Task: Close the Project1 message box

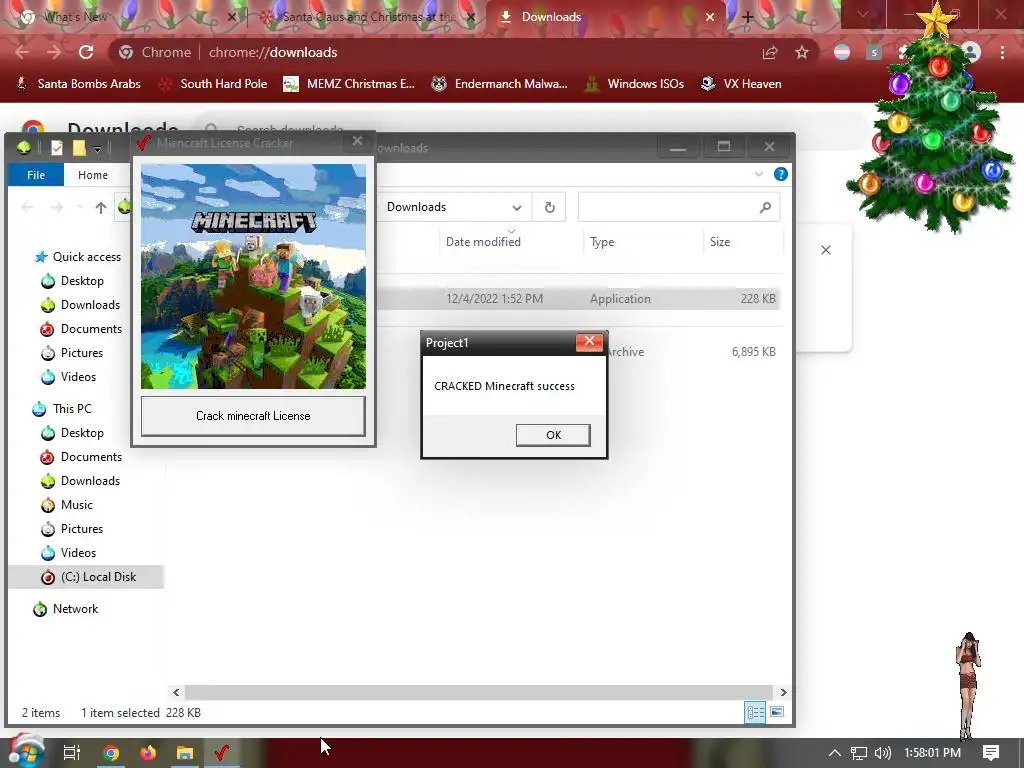Action: point(589,342)
